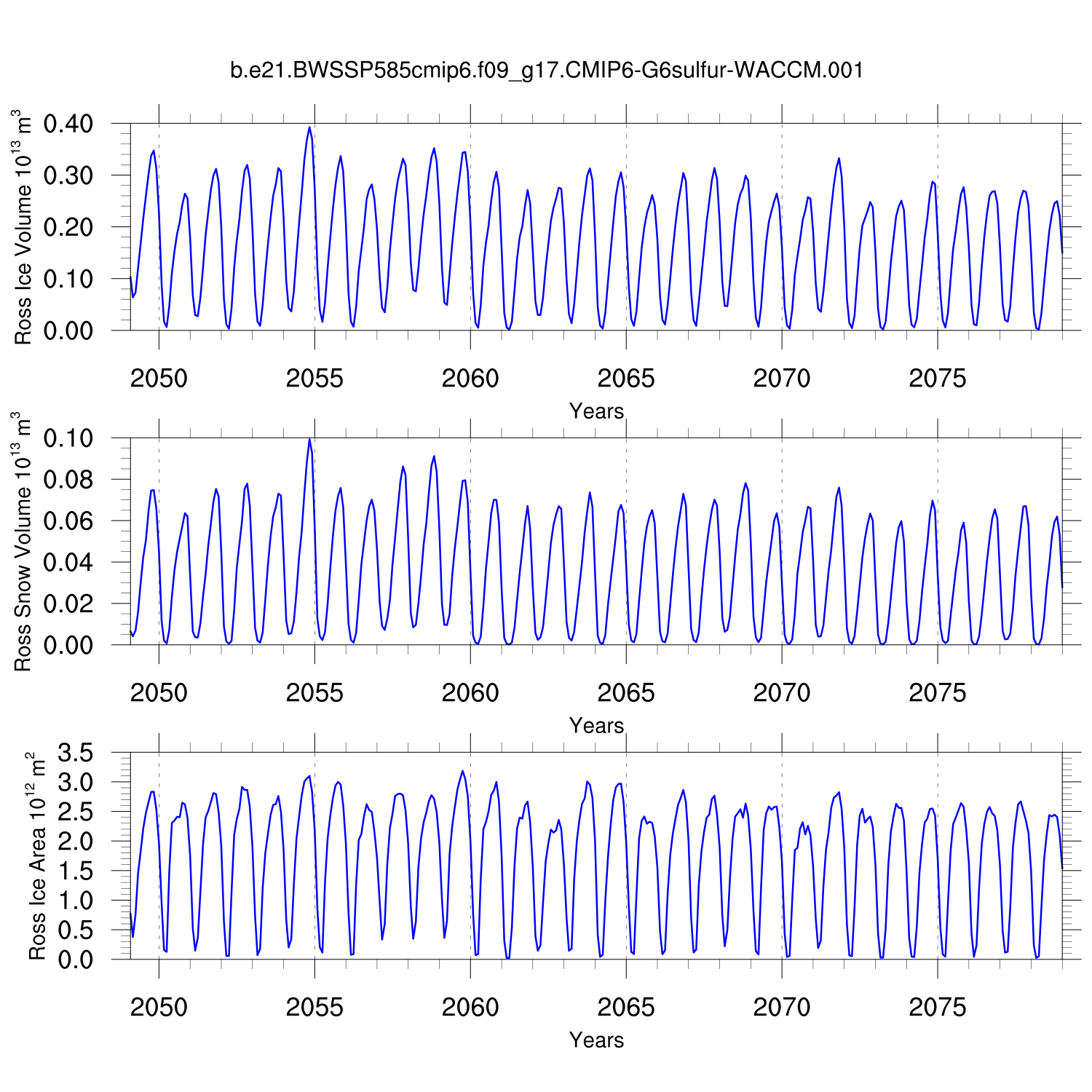Click the 0.00 tick label on ice volume axis
The image size is (1092, 1092).
click(68, 331)
